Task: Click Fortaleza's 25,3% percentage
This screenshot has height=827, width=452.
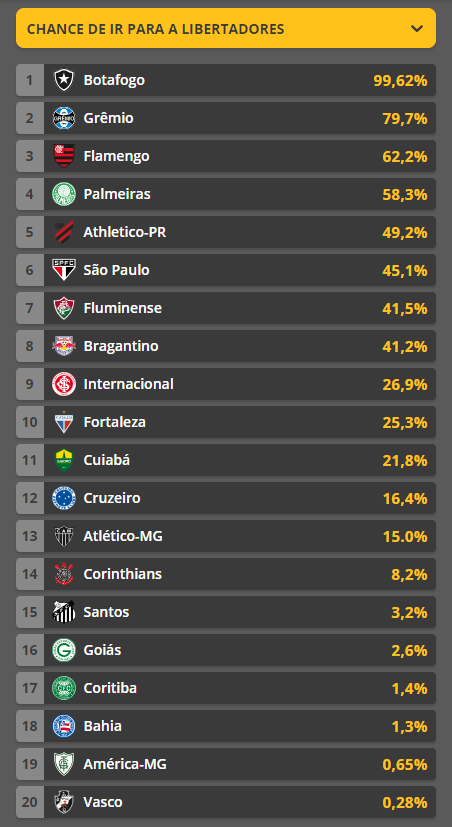Action: (405, 422)
